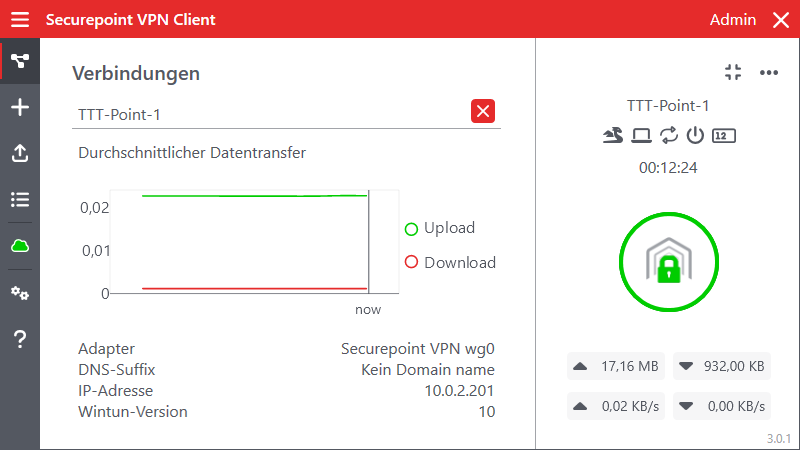This screenshot has width=800, height=450.
Task: Toggle the power autostart icon
Action: (x=695, y=135)
